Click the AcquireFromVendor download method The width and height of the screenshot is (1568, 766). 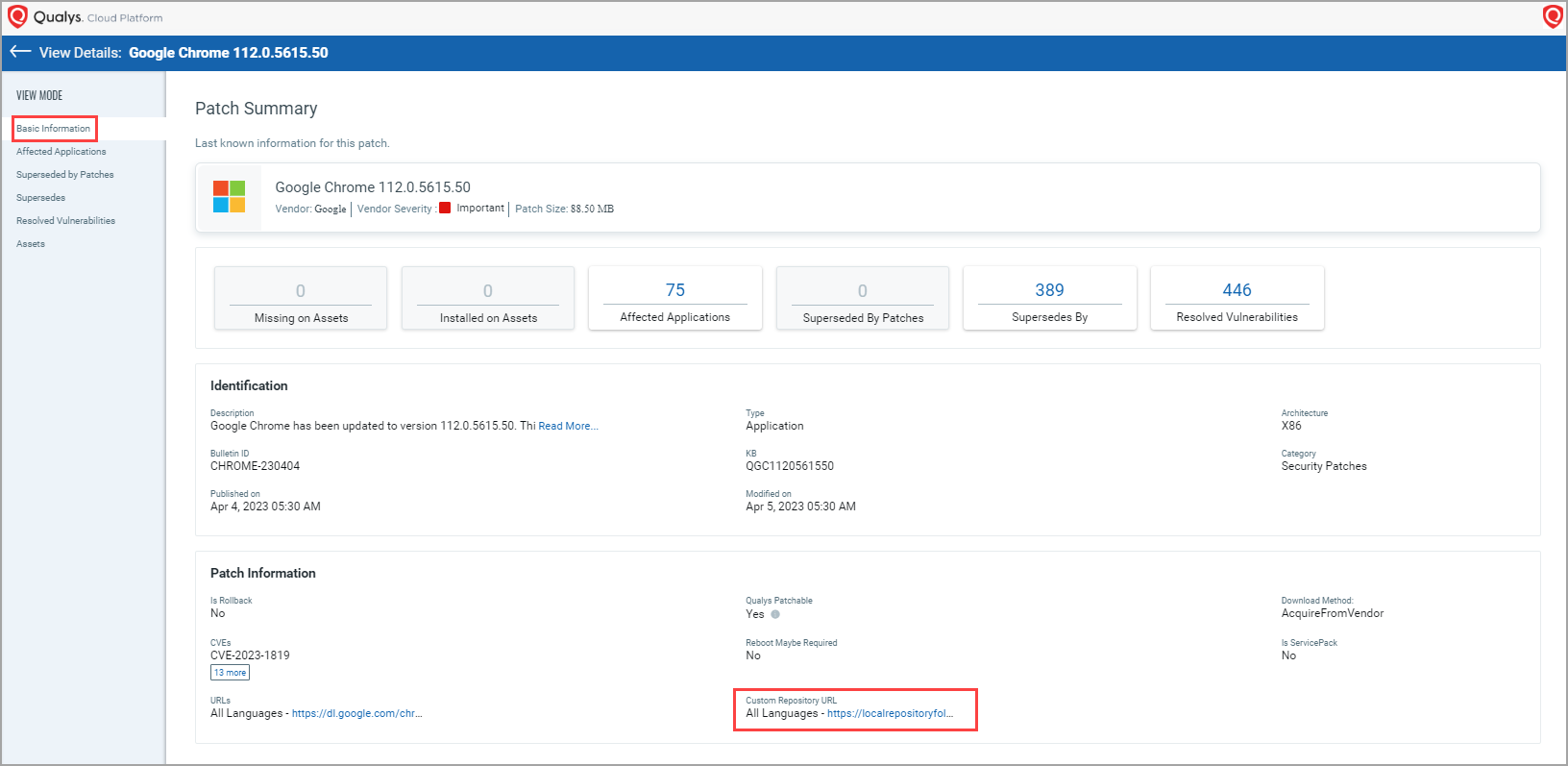point(1333,613)
